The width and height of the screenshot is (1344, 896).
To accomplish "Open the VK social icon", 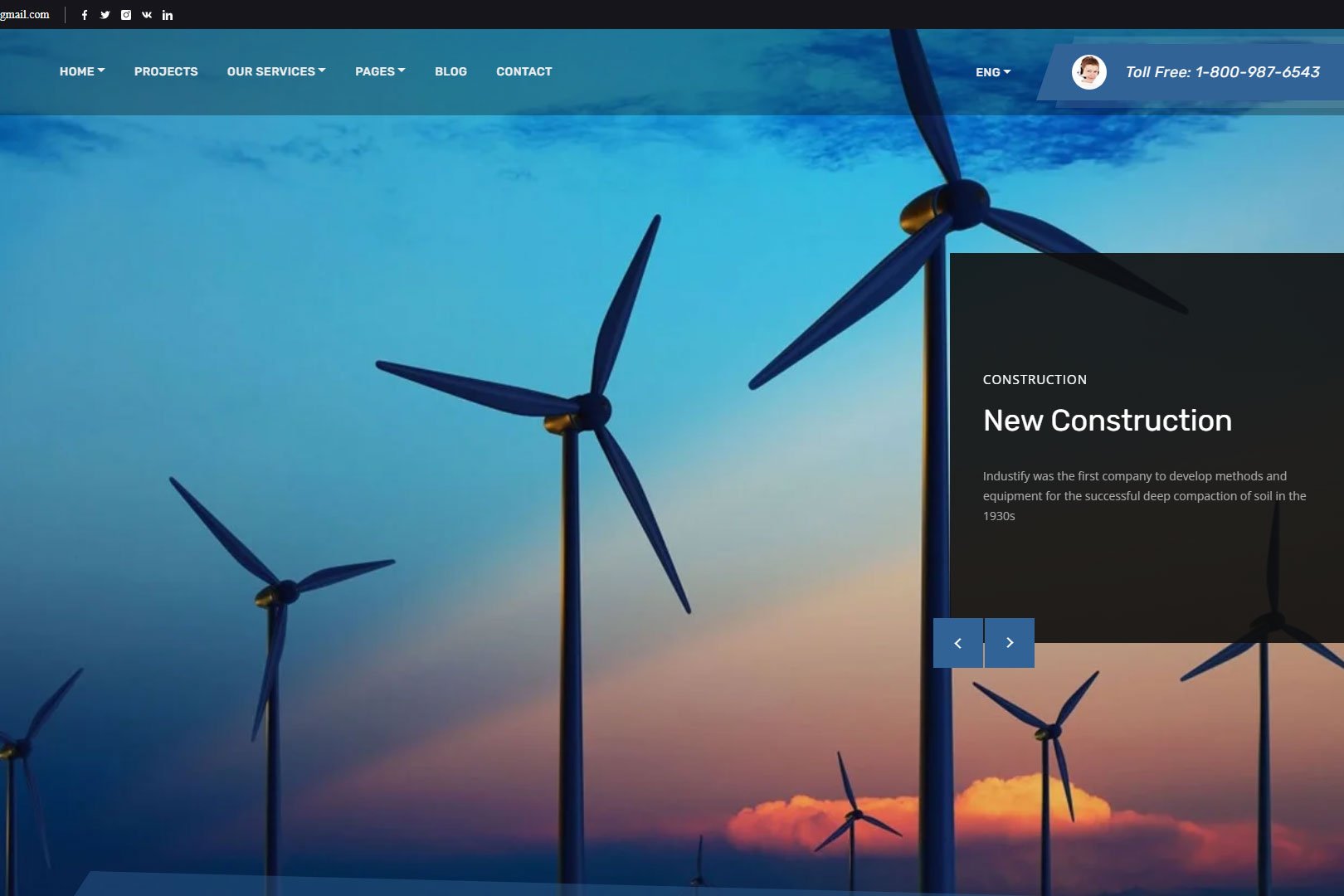I will pos(147,15).
